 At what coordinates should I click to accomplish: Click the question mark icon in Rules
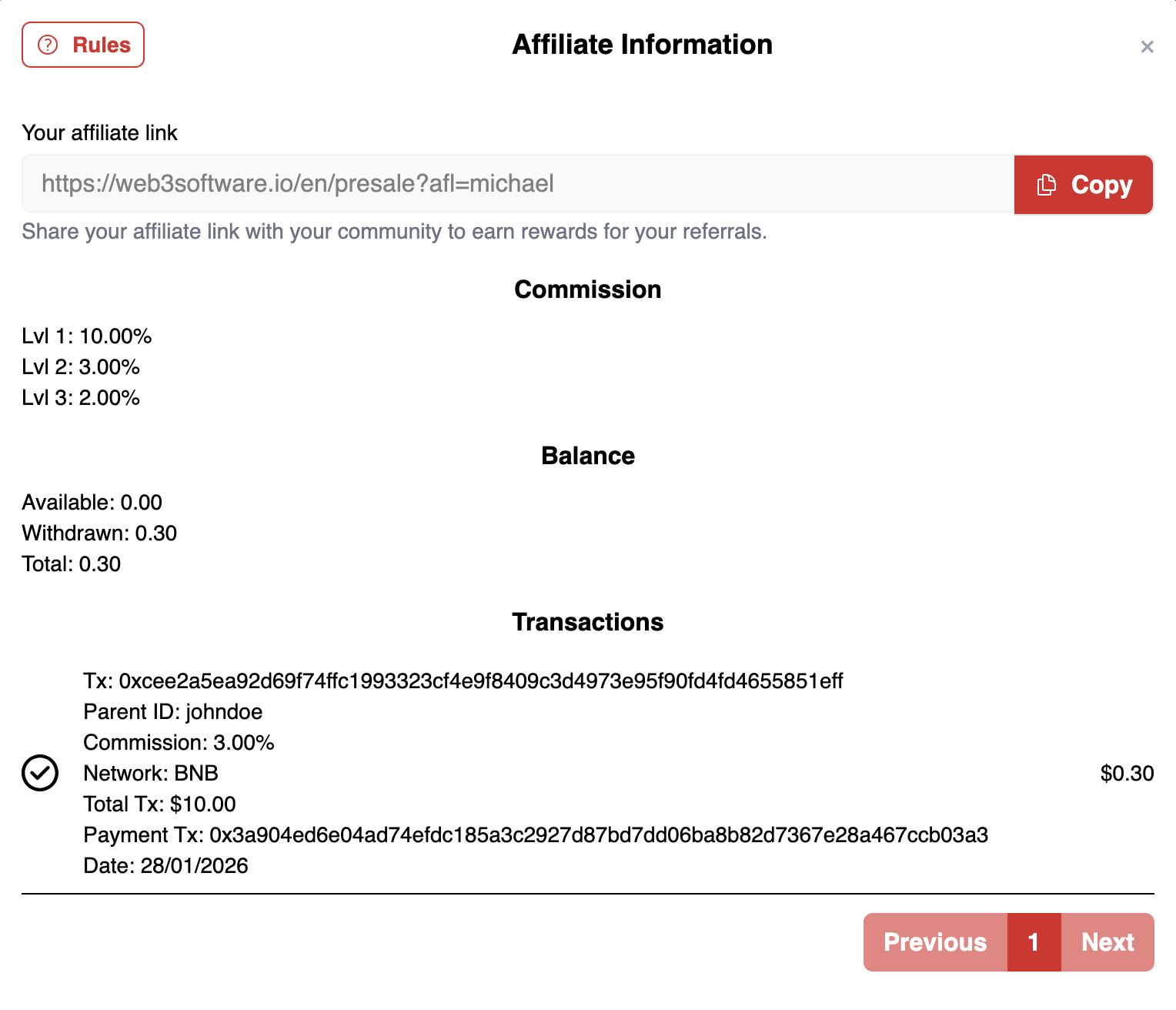tap(48, 45)
